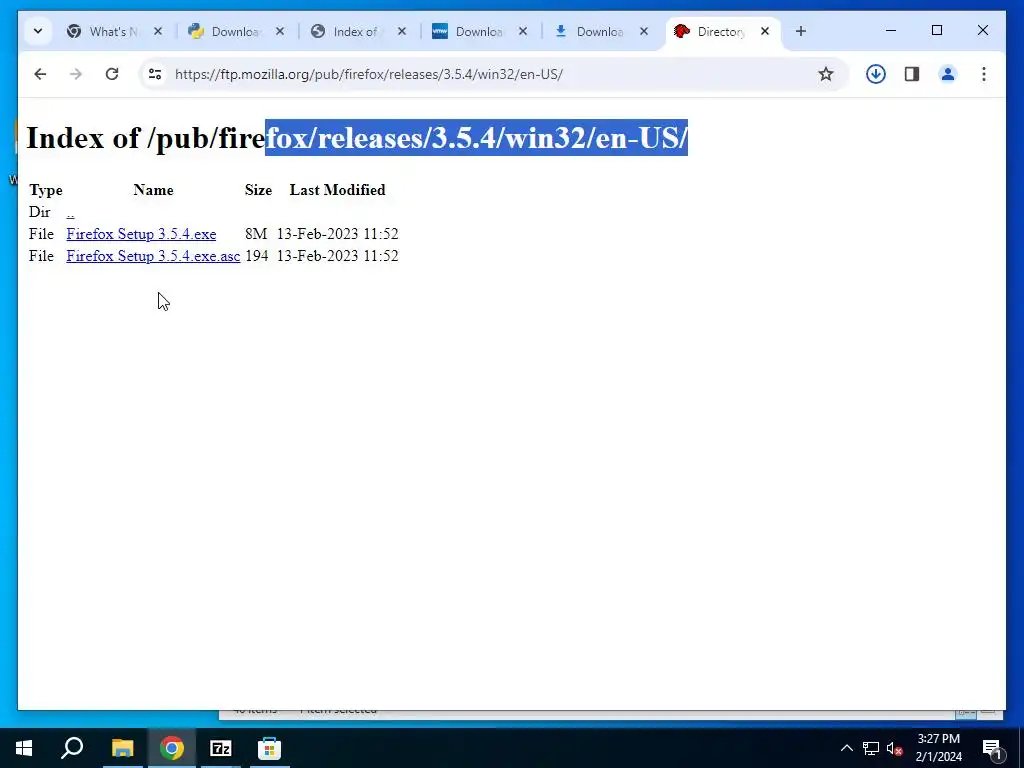Download Firefox Setup 3.5.4.exe link

[x=141, y=234]
